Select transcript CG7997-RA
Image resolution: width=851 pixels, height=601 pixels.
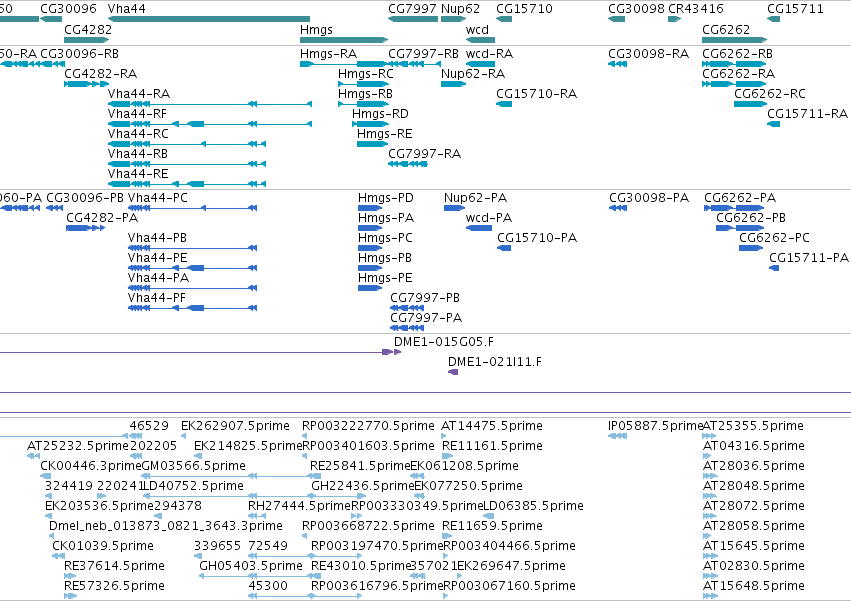click(x=408, y=164)
